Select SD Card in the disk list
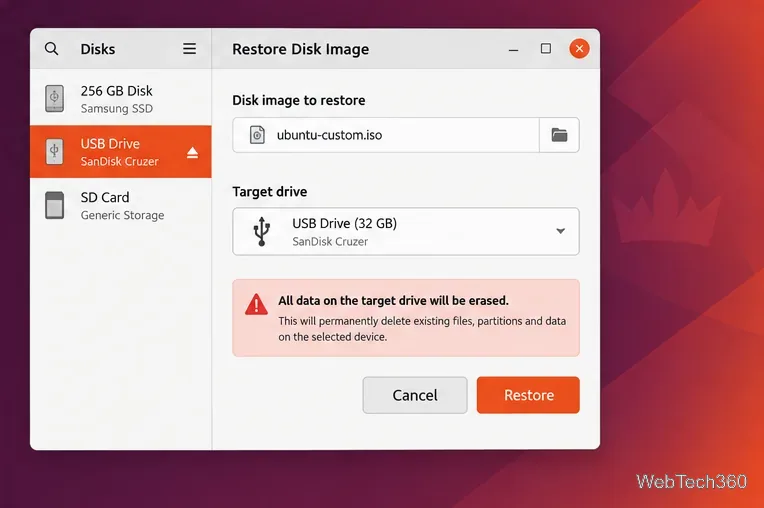 pos(121,205)
